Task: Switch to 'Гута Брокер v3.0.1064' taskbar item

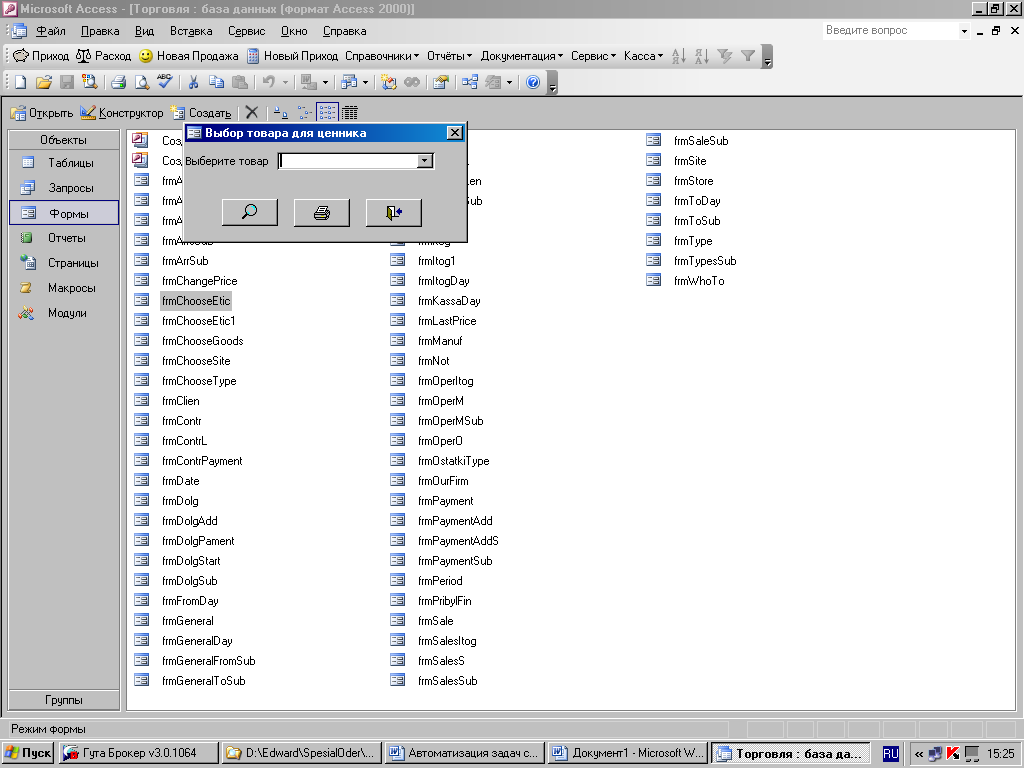Action: click(x=138, y=753)
